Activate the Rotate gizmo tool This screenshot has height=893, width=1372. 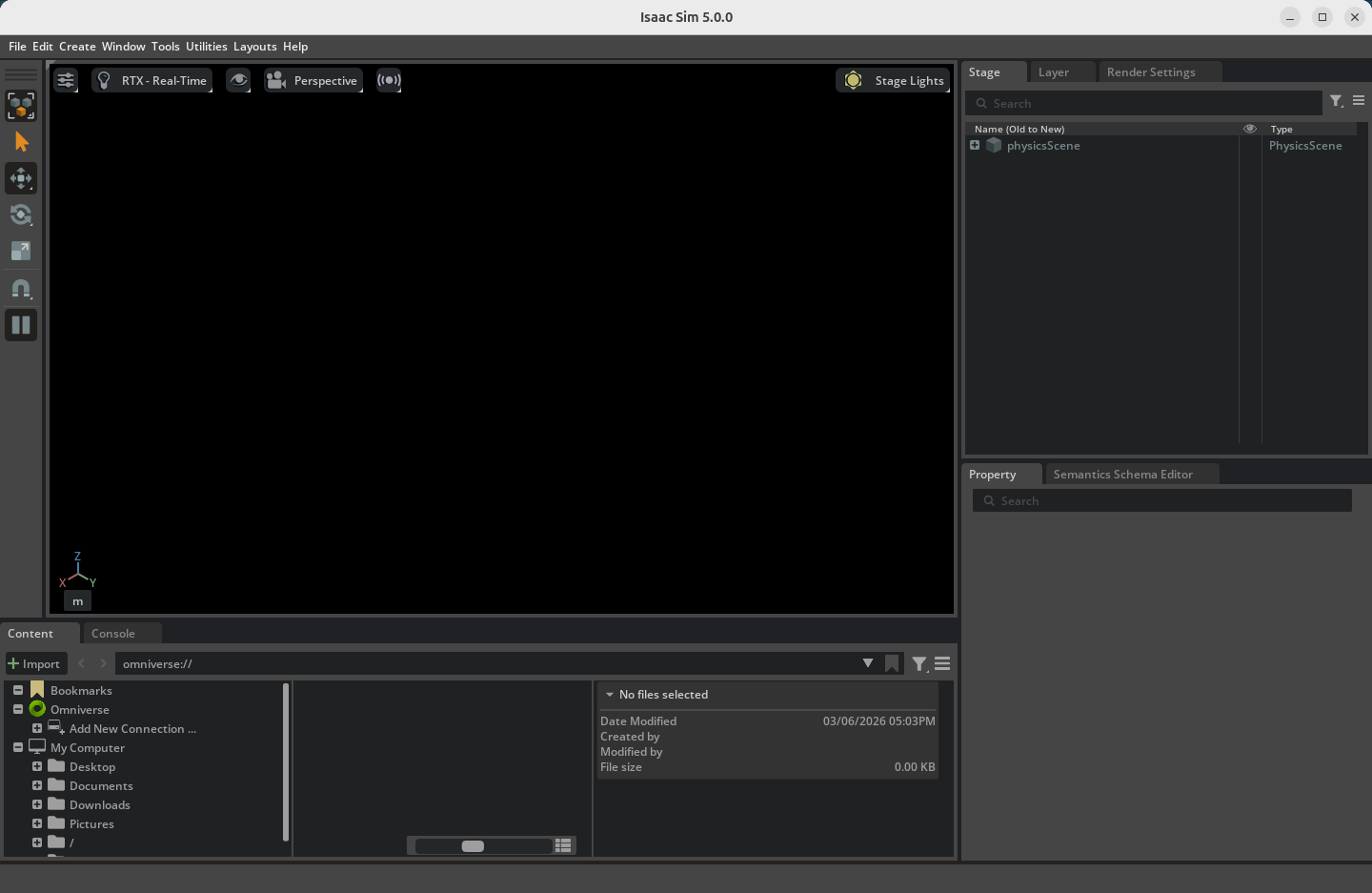(21, 214)
